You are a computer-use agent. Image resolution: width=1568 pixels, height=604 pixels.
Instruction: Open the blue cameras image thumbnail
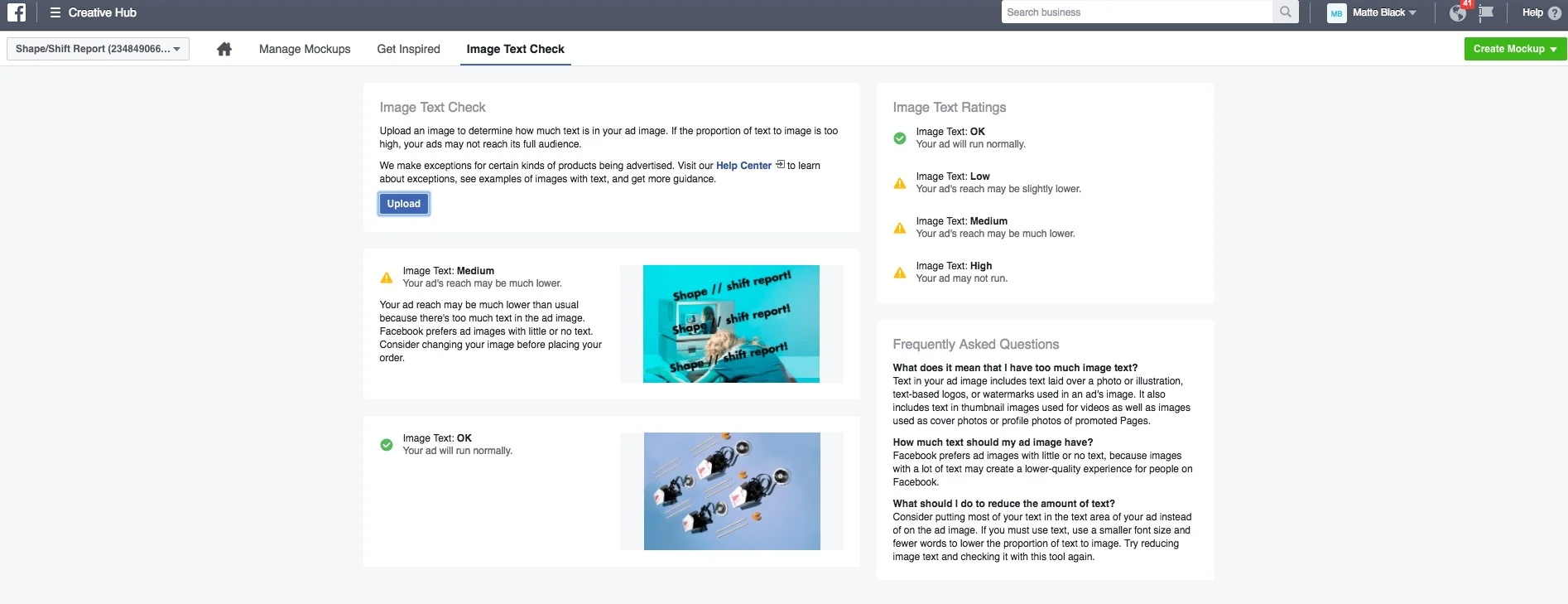pyautogui.click(x=732, y=491)
